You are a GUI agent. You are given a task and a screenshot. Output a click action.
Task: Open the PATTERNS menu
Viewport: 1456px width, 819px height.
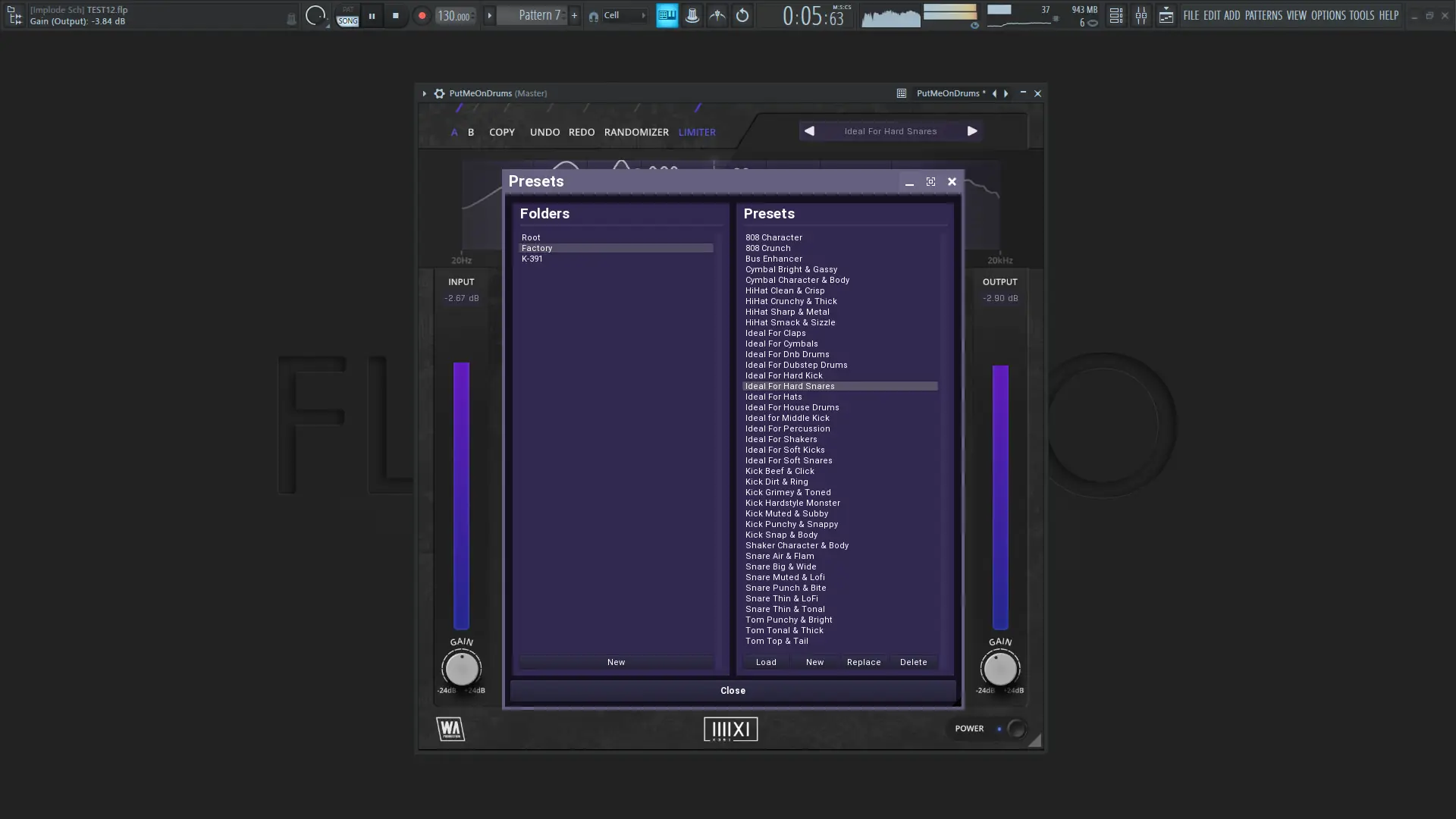(x=1263, y=15)
